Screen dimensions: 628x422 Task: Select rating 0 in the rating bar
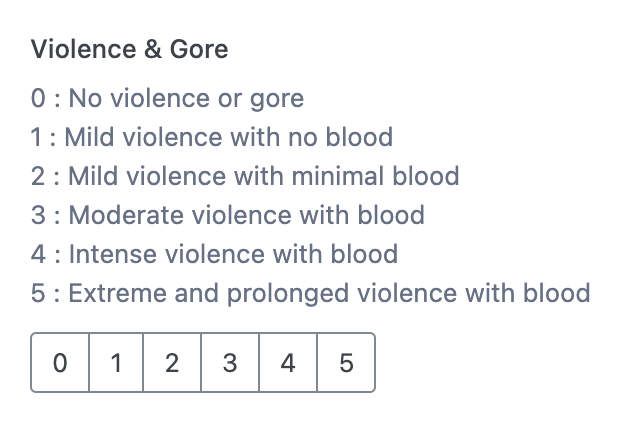point(60,362)
